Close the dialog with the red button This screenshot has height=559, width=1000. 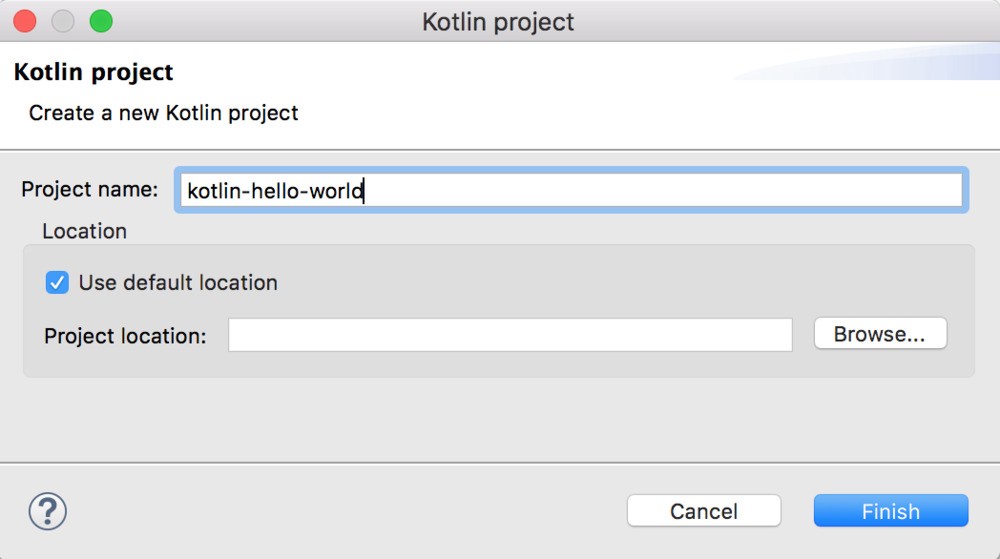pyautogui.click(x=25, y=21)
